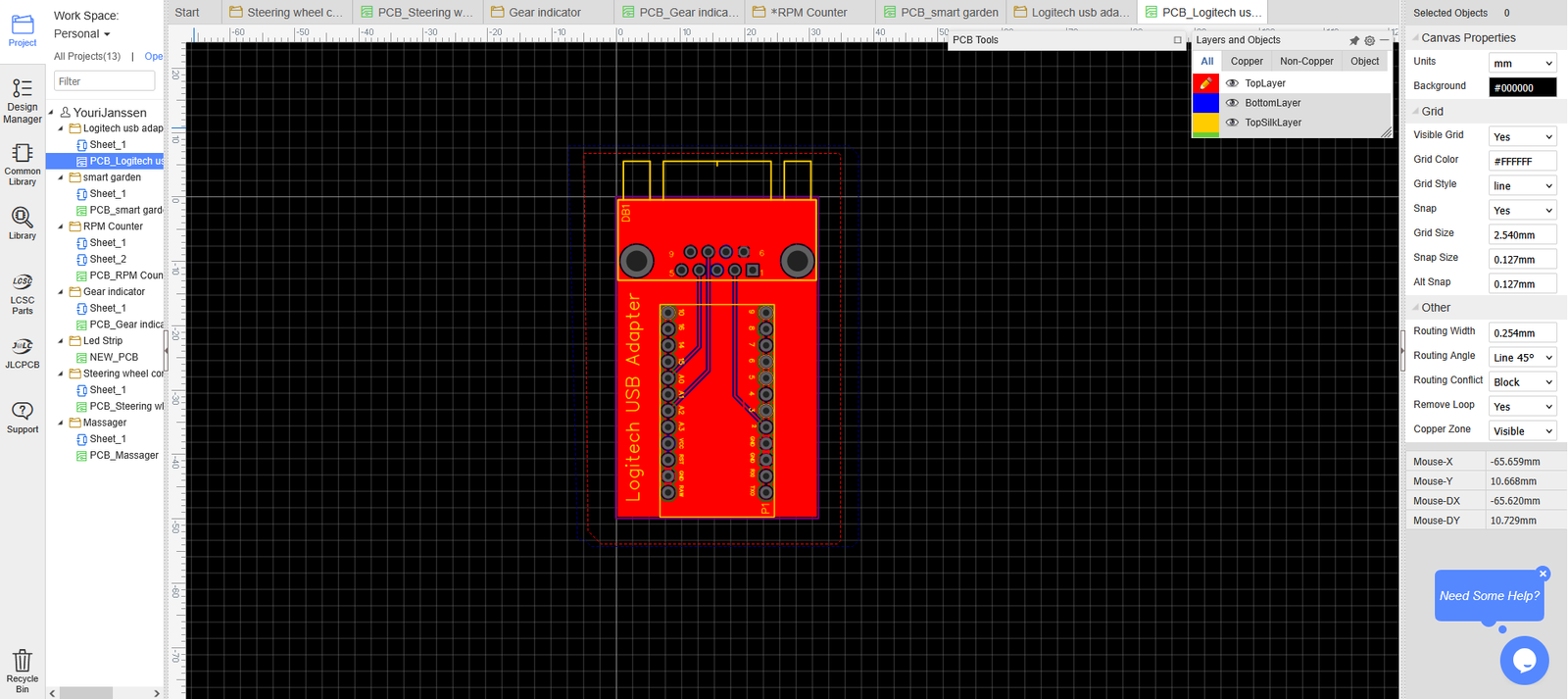Open the LCSC Parts icon
This screenshot has width=1568, height=699.
pyautogui.click(x=22, y=293)
